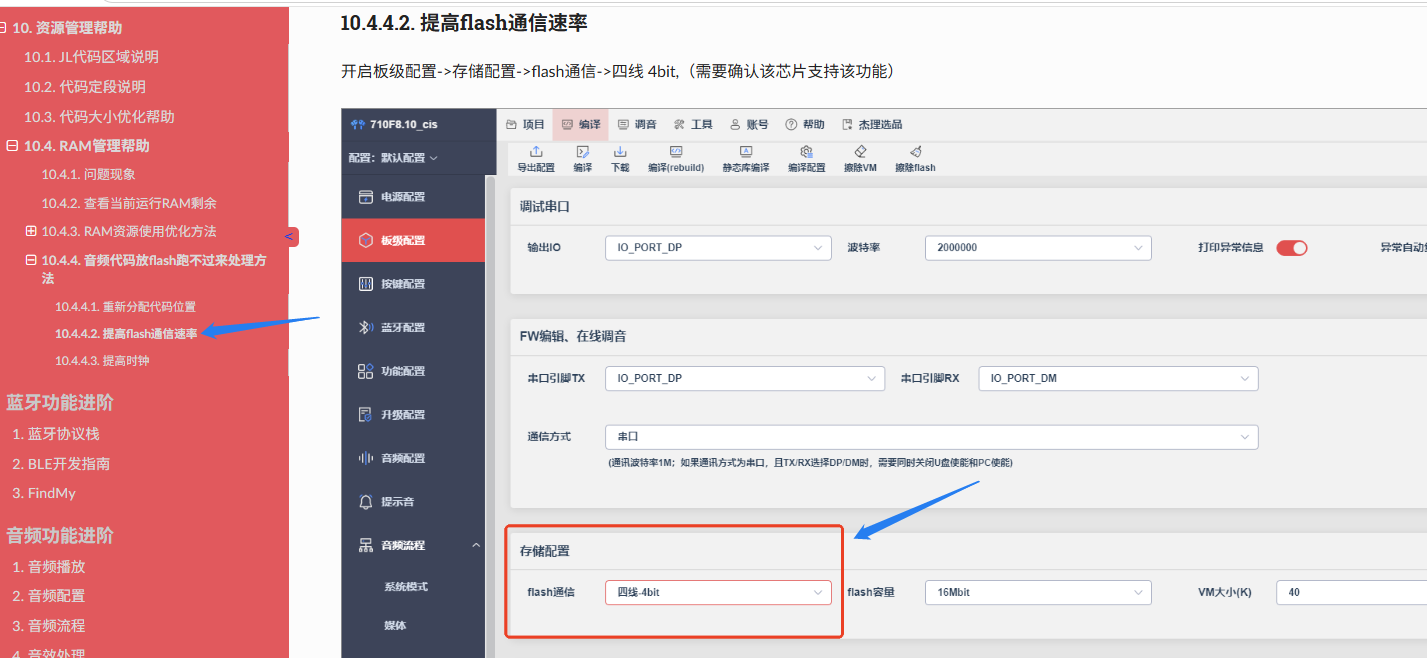Open the flash通信 四线-4bit dropdown
The height and width of the screenshot is (658, 1427).
[x=718, y=592]
